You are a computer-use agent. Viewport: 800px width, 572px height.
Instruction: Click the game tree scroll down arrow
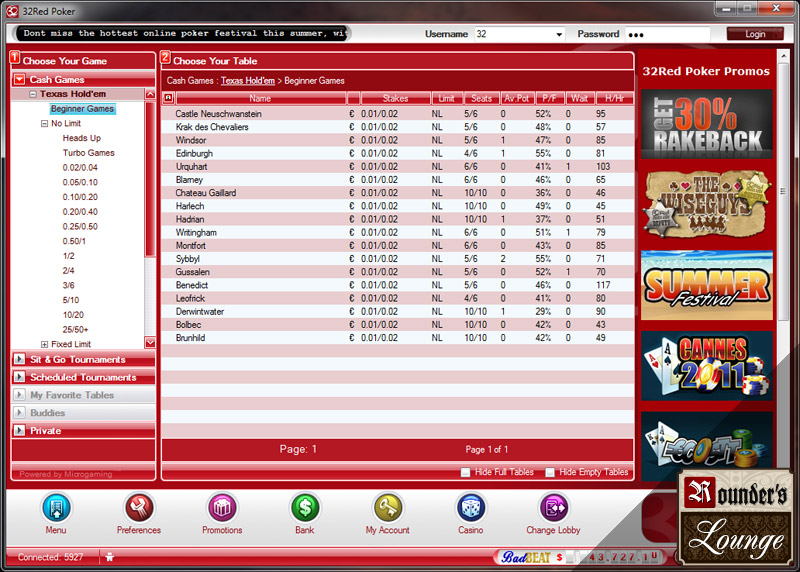coord(150,342)
